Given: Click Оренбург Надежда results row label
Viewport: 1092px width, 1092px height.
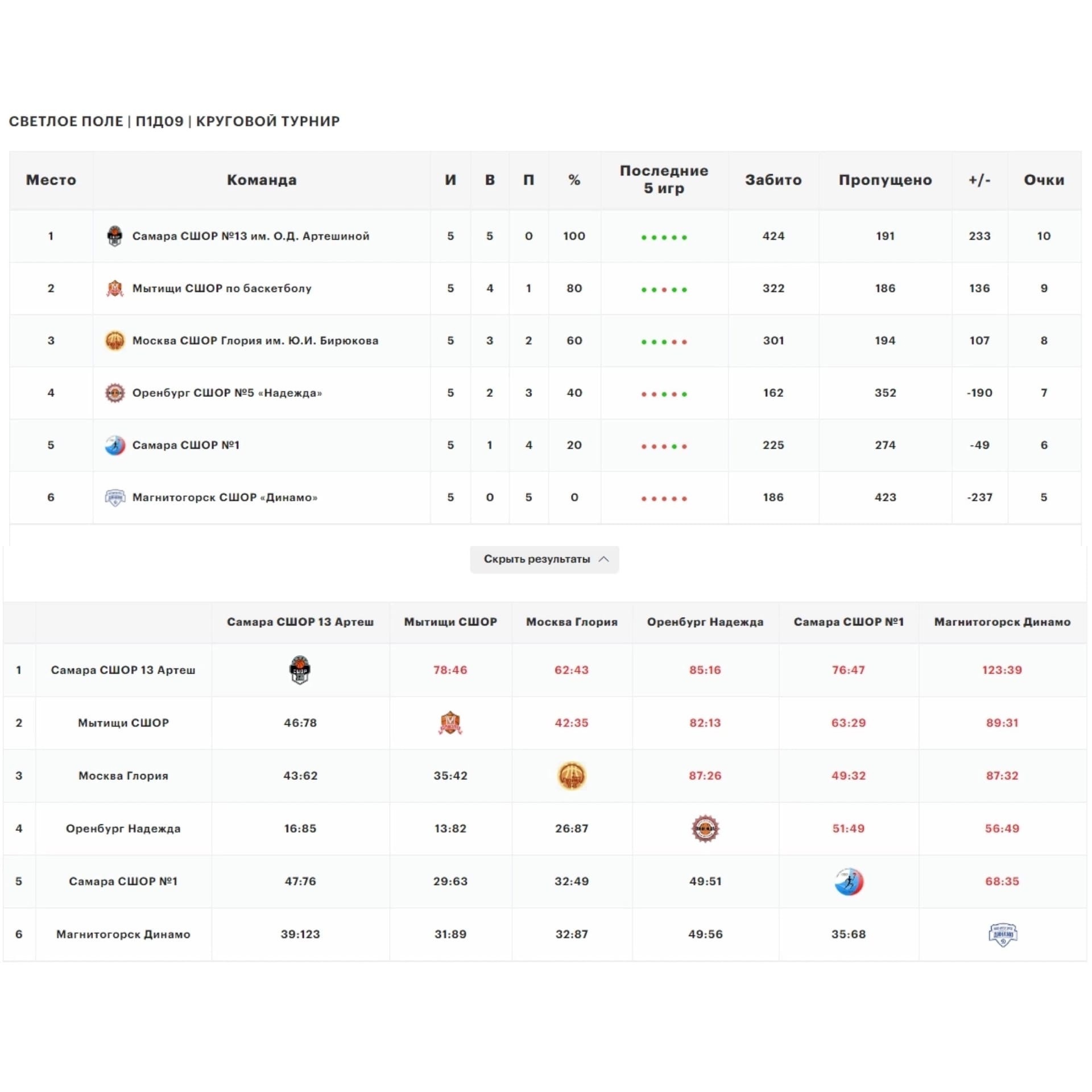Looking at the screenshot, I should pos(123,829).
